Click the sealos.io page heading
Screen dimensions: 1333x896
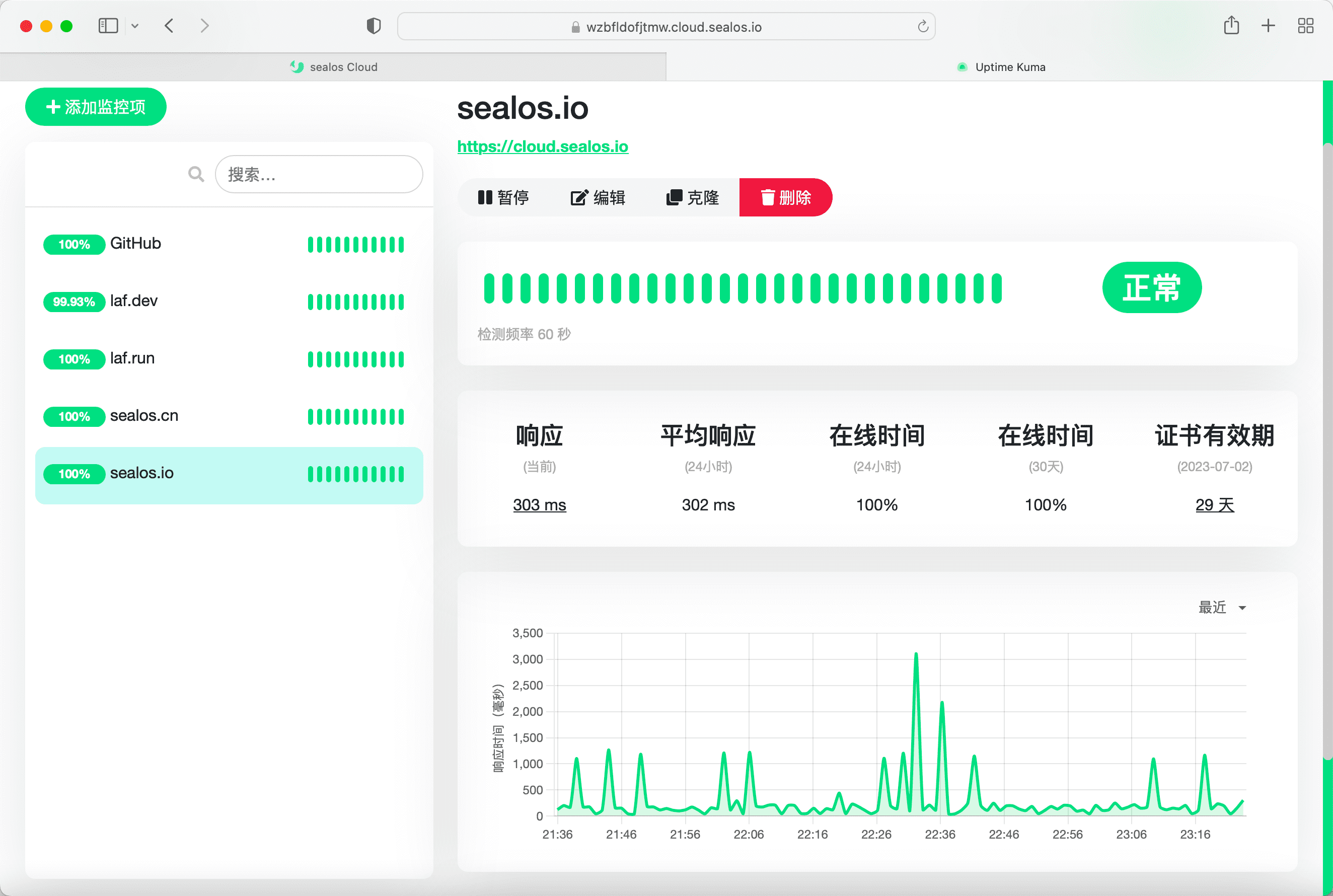point(523,108)
